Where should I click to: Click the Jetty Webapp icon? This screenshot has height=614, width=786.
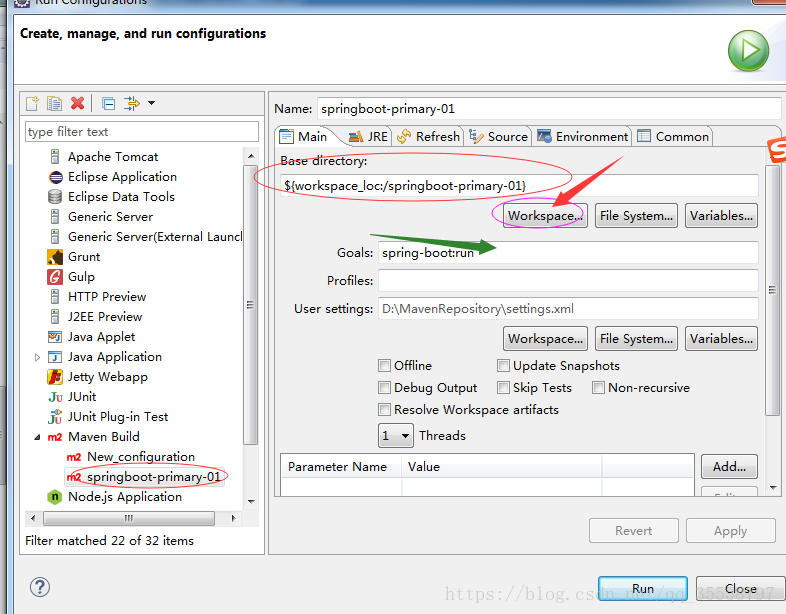55,377
